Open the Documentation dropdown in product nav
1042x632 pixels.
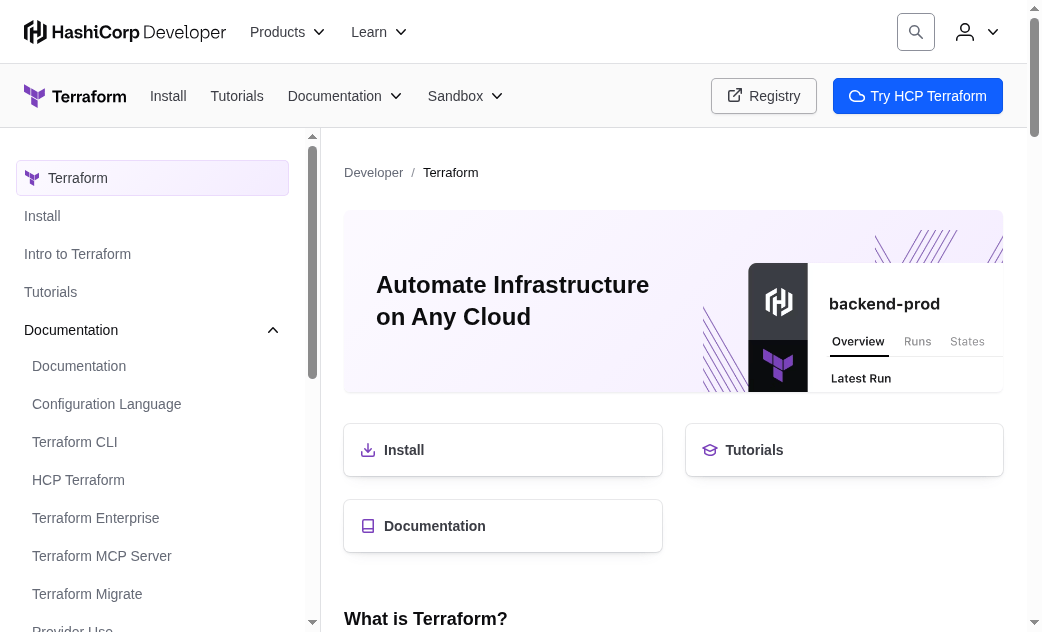pos(345,96)
